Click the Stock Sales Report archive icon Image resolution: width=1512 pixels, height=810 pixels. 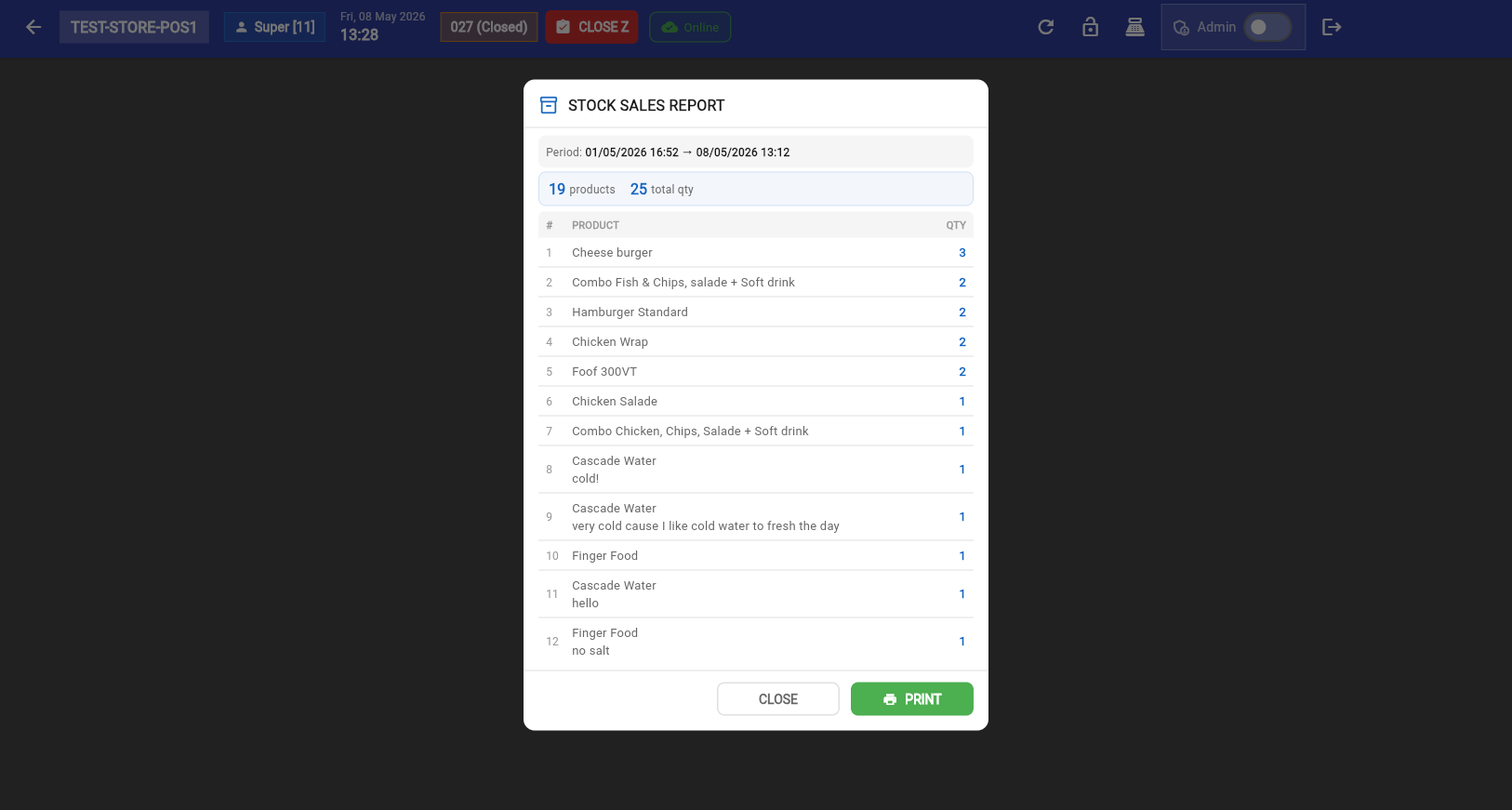tap(549, 105)
